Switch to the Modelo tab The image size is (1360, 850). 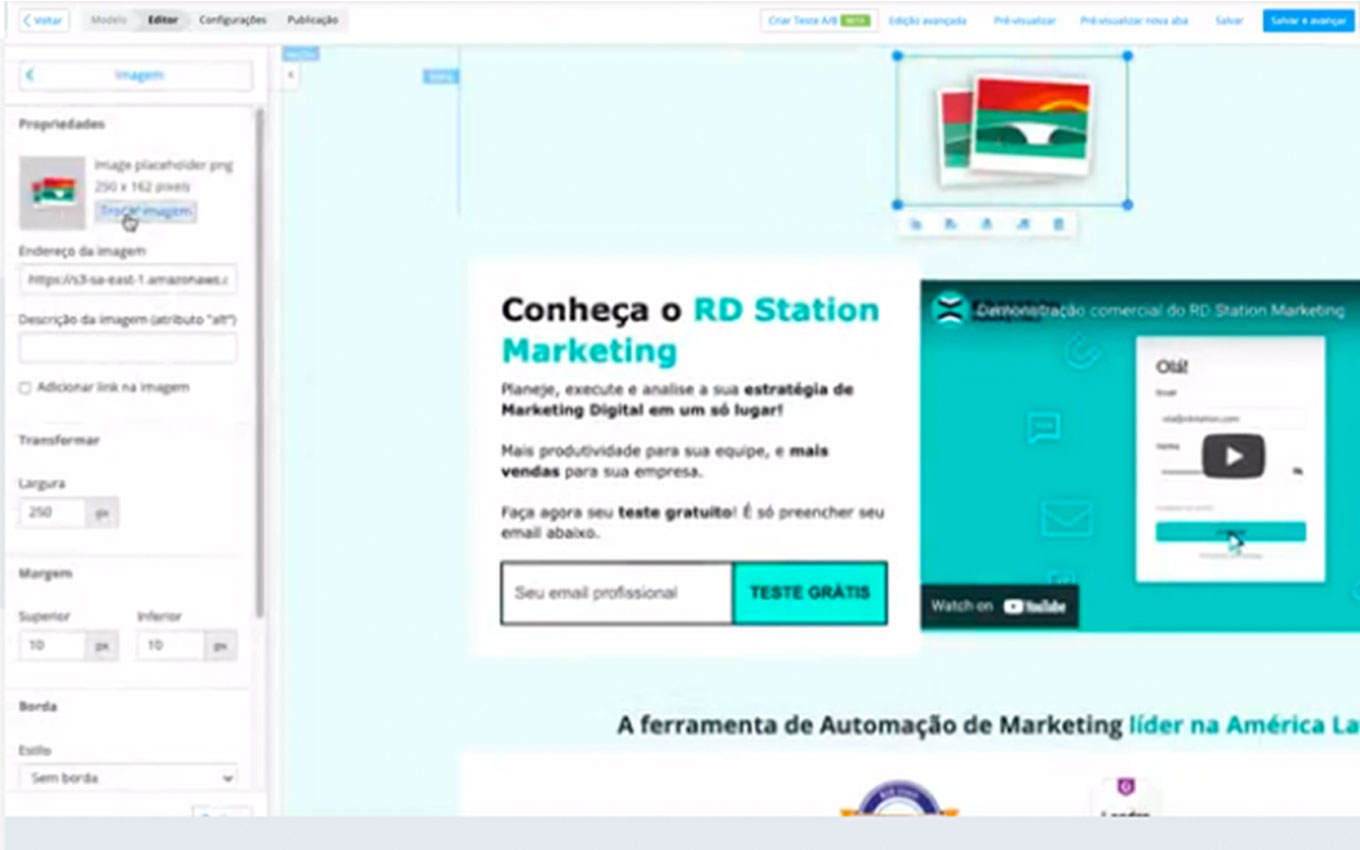109,20
